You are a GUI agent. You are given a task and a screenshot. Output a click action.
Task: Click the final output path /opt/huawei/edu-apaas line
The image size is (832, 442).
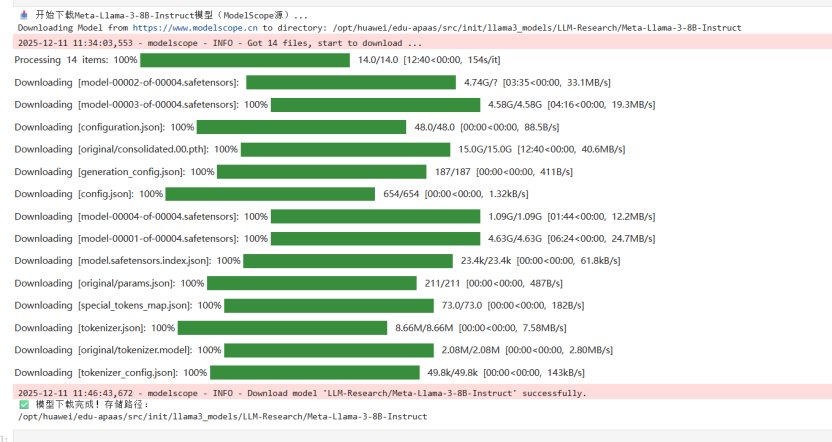(x=222, y=417)
